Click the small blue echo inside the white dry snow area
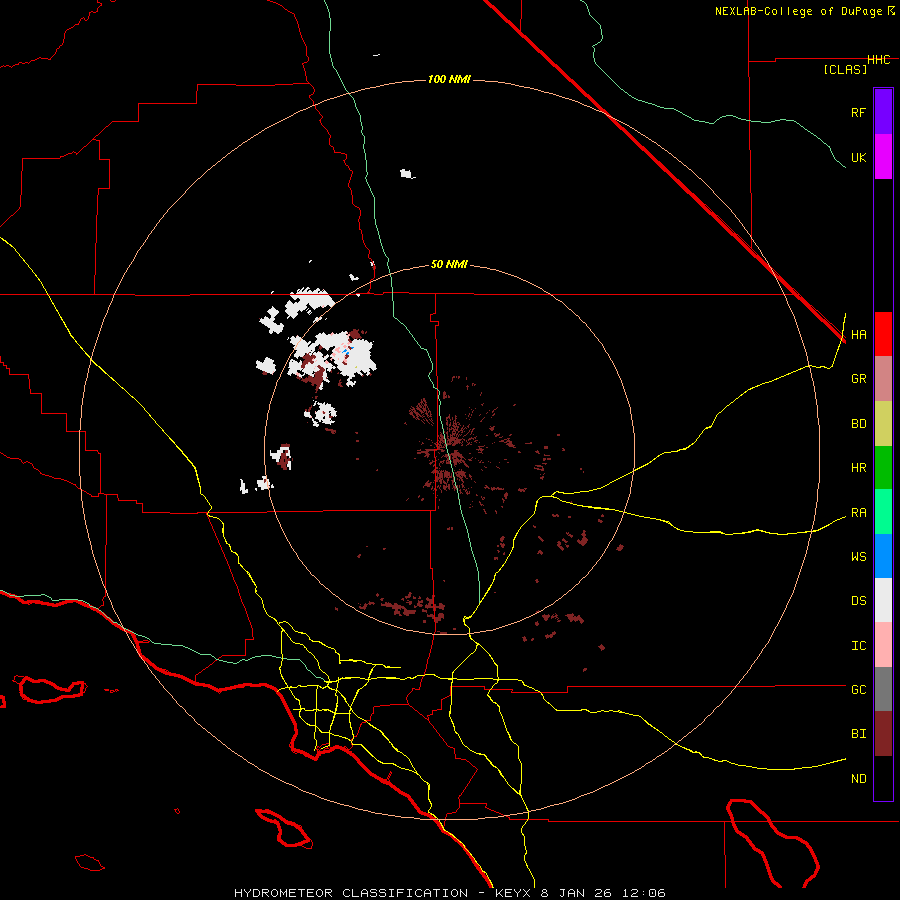This screenshot has width=900, height=900. point(346,352)
